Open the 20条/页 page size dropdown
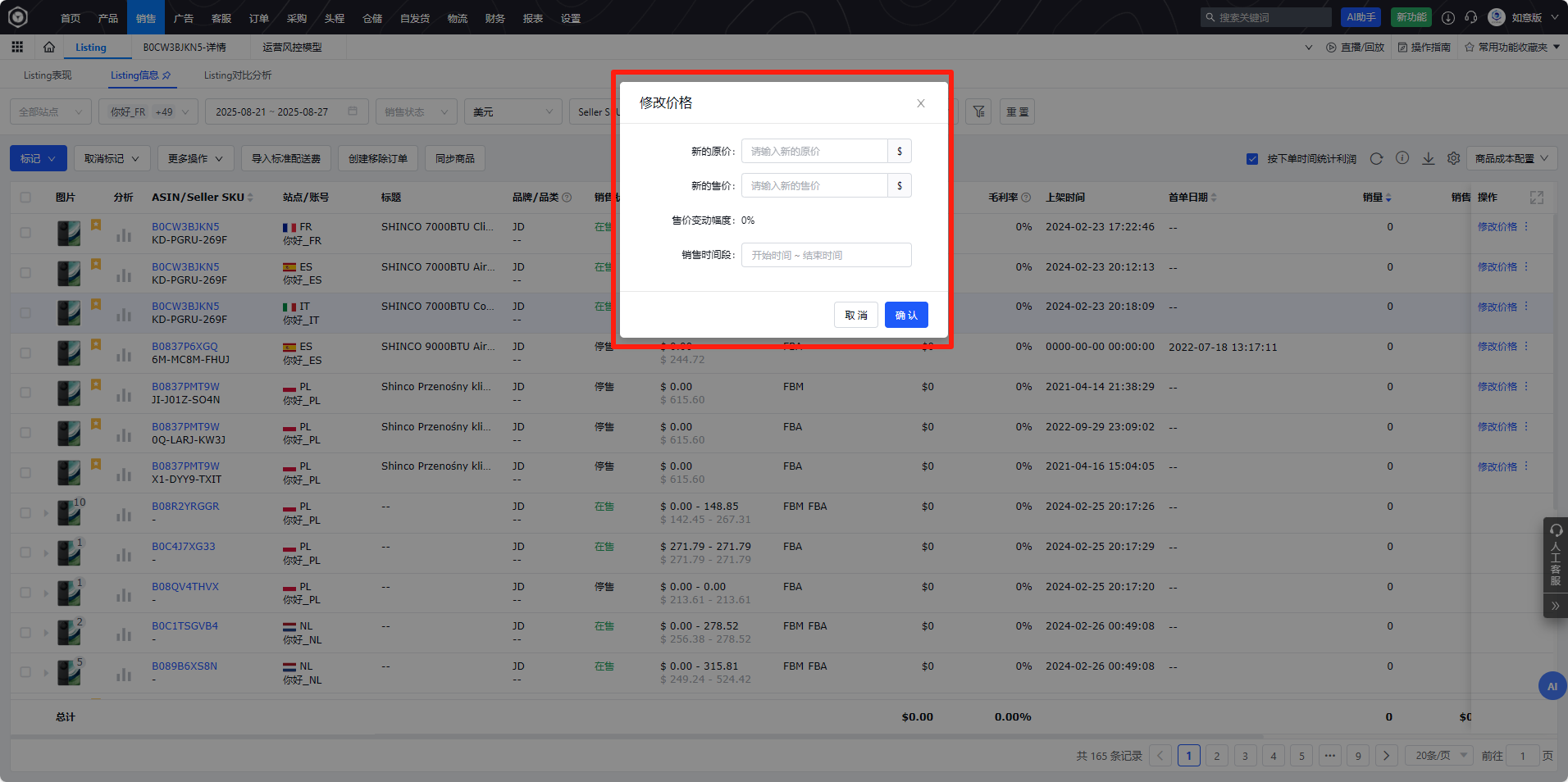This screenshot has width=1568, height=782. (x=1439, y=756)
